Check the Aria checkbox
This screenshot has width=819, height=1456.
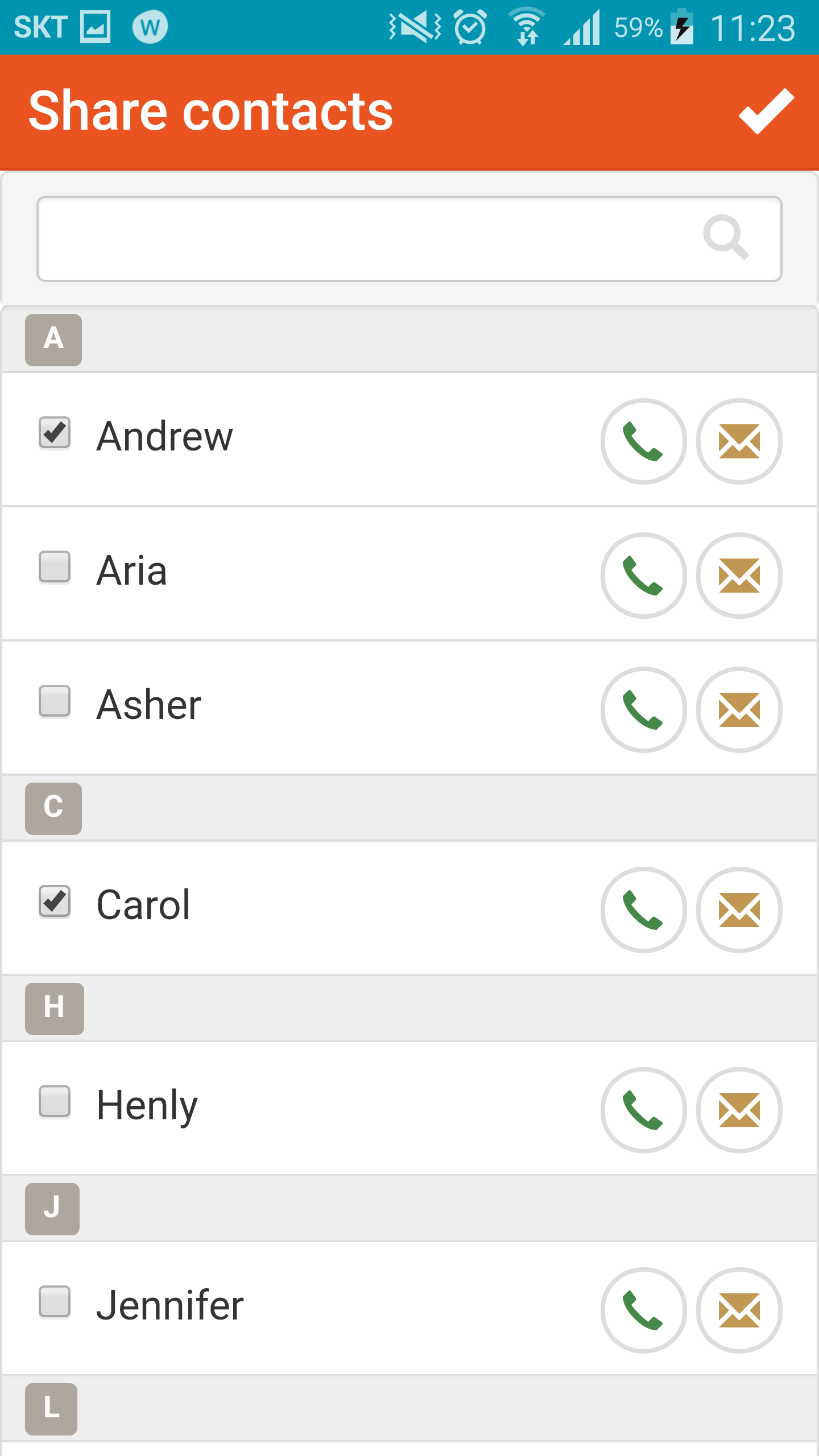[55, 567]
